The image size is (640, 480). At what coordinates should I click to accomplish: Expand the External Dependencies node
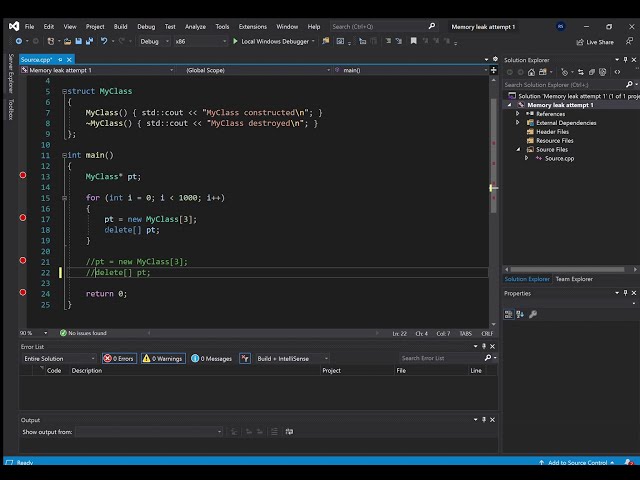click(x=518, y=122)
